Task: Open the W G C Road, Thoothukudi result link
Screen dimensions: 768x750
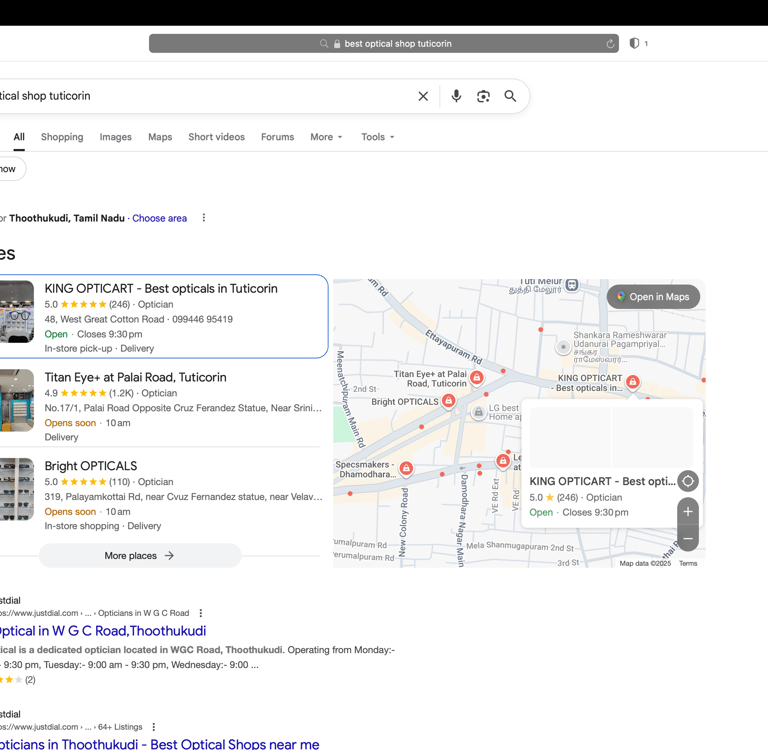Action: pyautogui.click(x=103, y=631)
